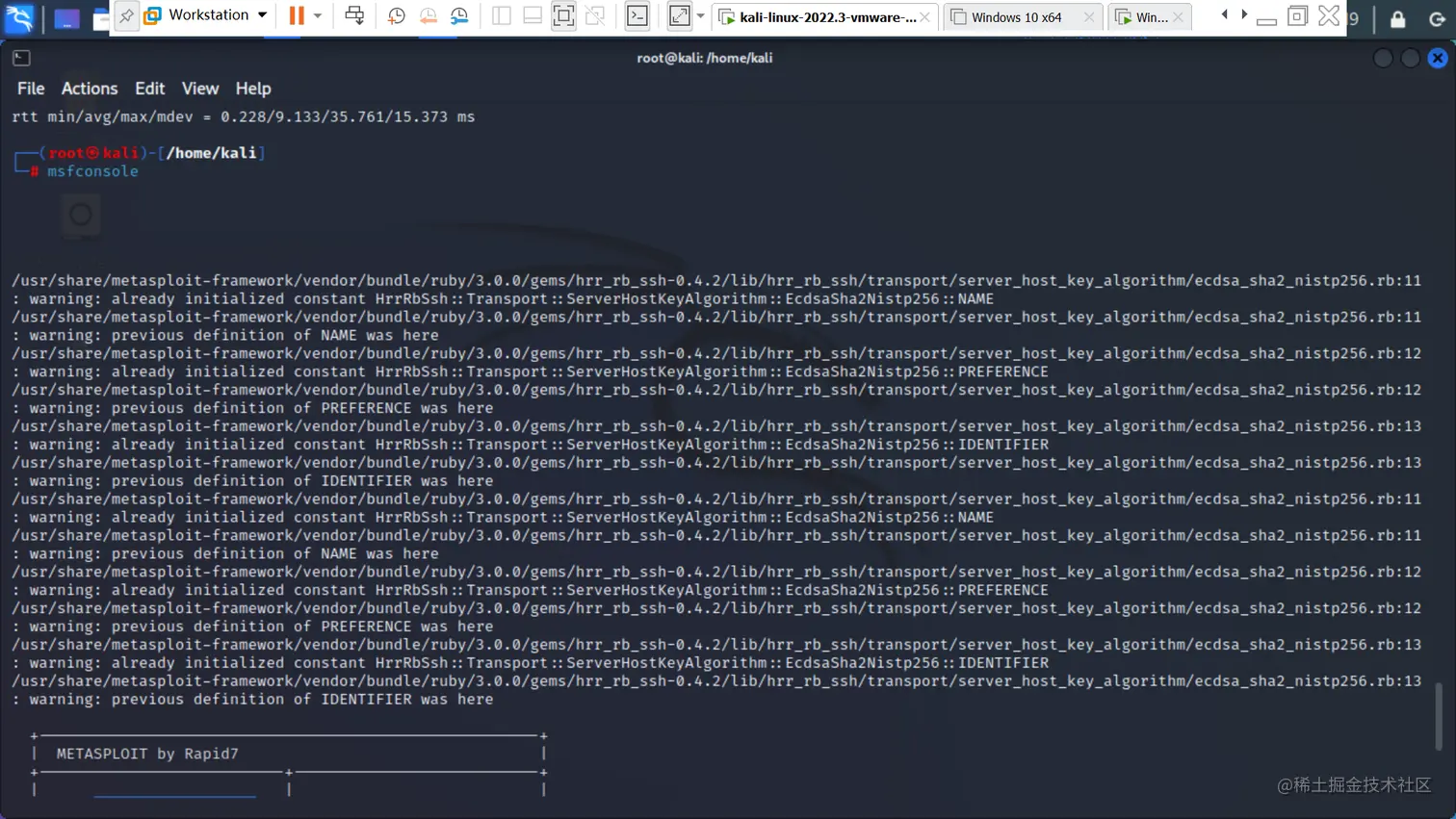Enter full screen mode icon

pos(563,15)
